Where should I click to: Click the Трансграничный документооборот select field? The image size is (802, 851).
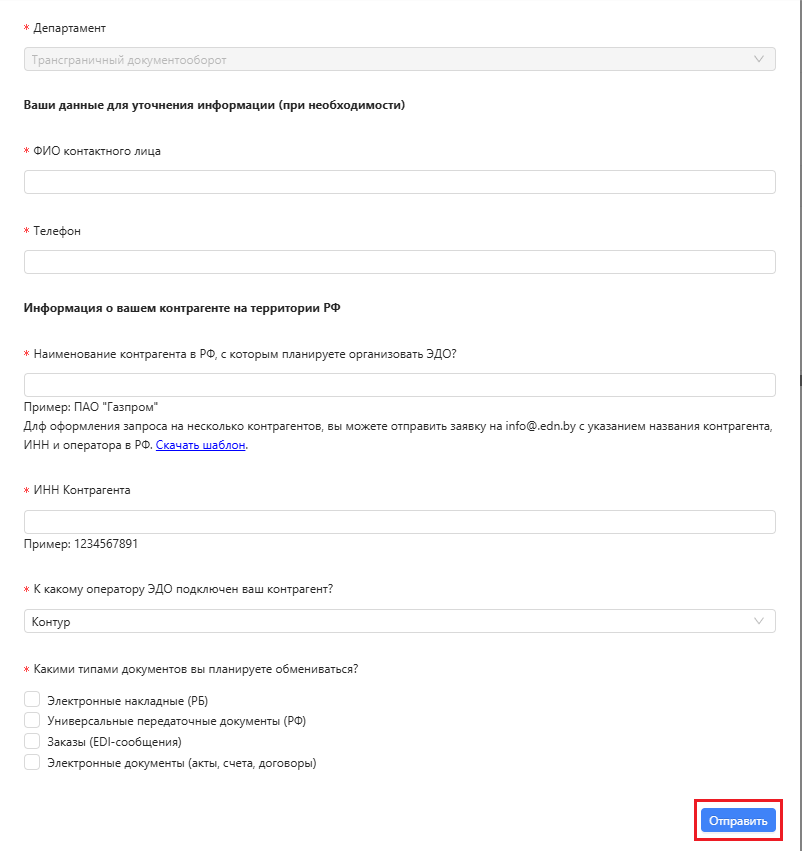[x=399, y=59]
